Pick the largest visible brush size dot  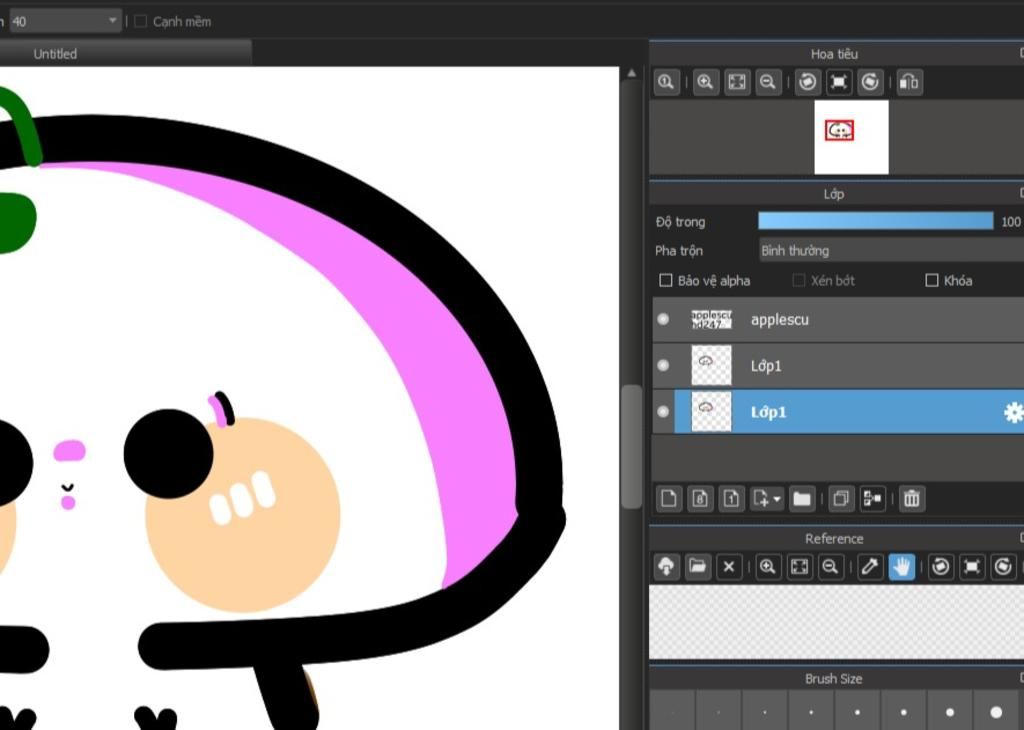(996, 712)
